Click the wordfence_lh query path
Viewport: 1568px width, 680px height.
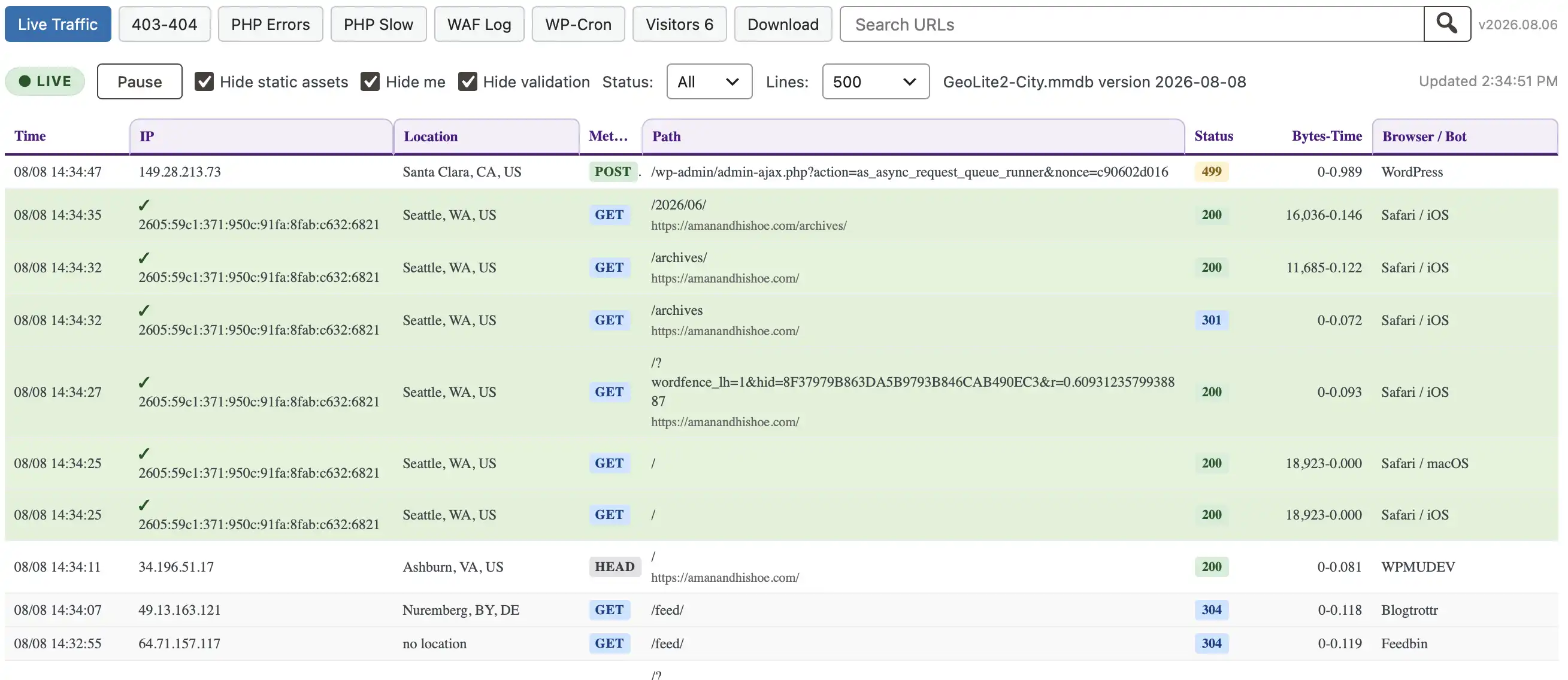pos(912,382)
